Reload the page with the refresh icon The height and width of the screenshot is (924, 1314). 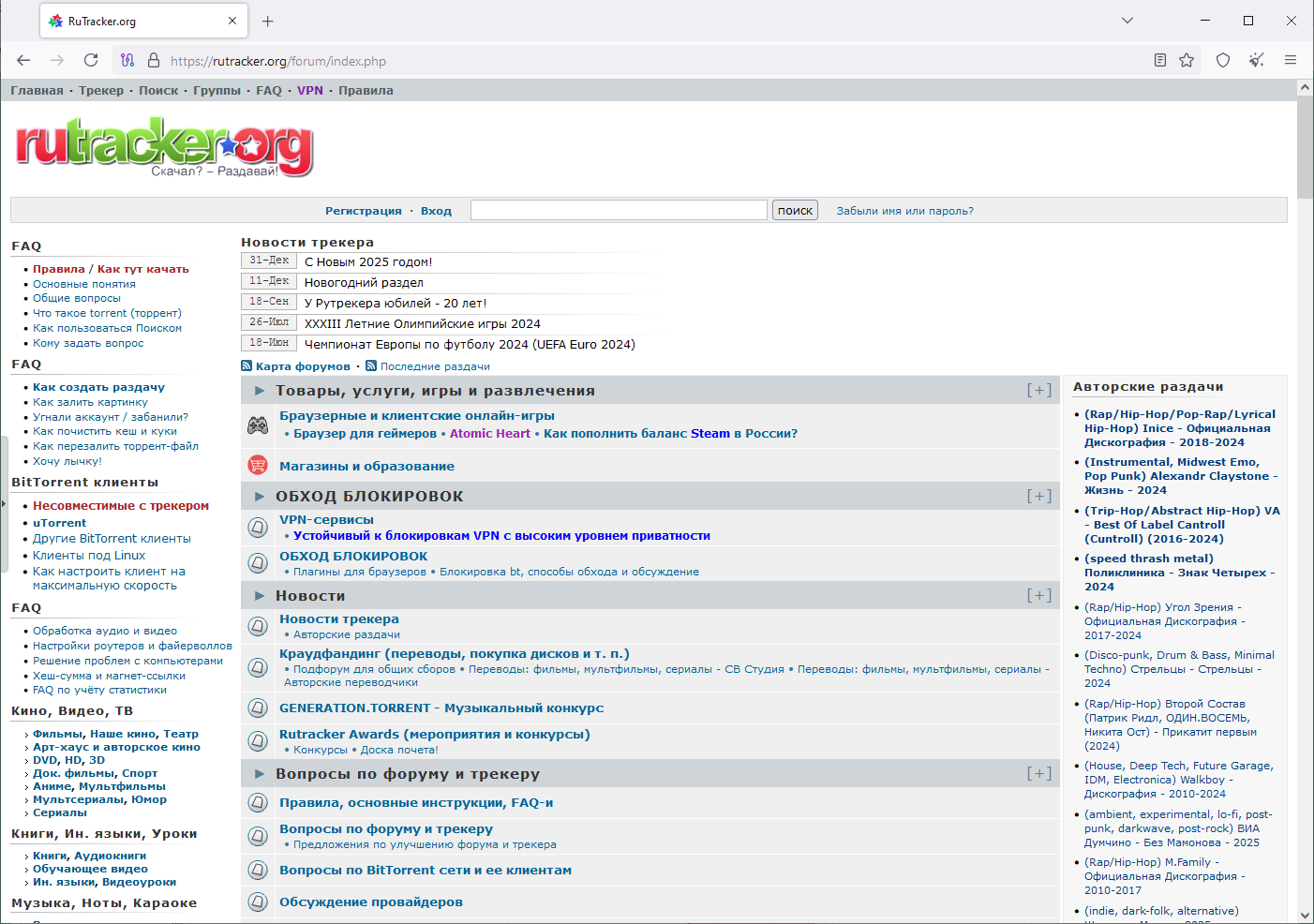[x=91, y=60]
